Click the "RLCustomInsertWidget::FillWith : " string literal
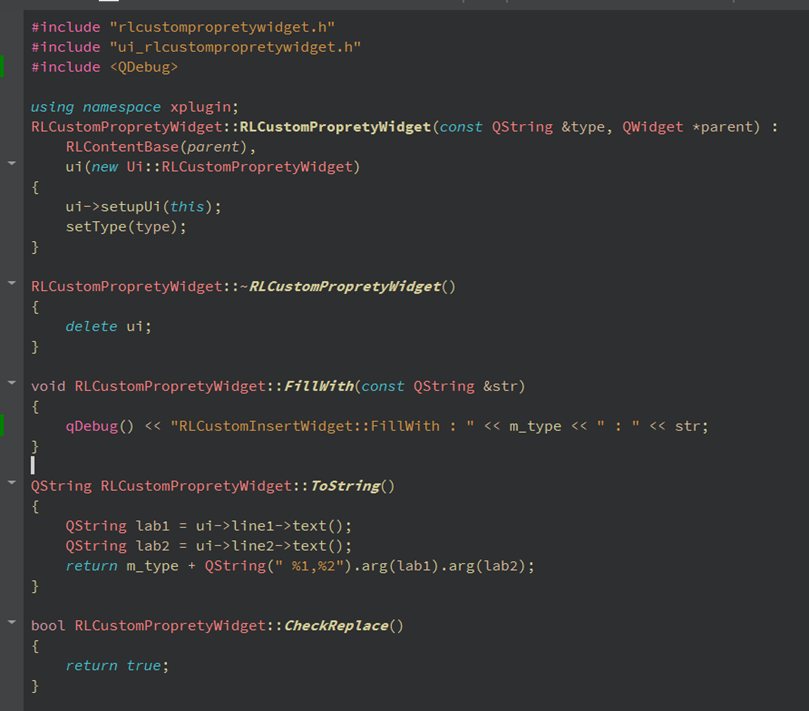Screen dimensions: 809x711 318,426
